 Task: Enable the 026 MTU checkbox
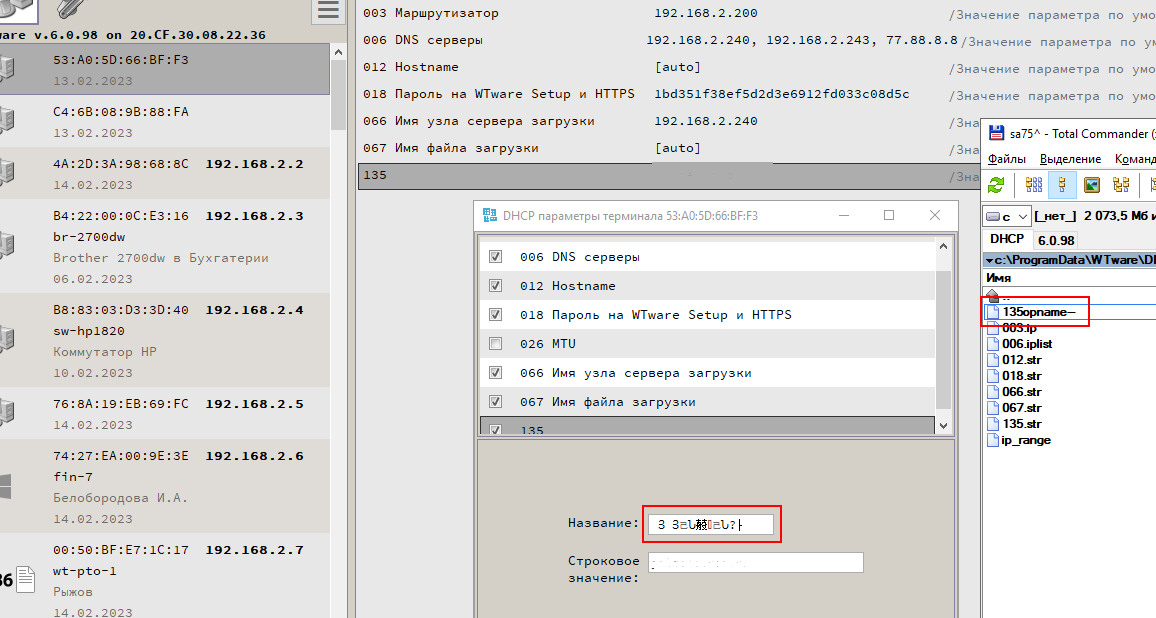tap(495, 344)
